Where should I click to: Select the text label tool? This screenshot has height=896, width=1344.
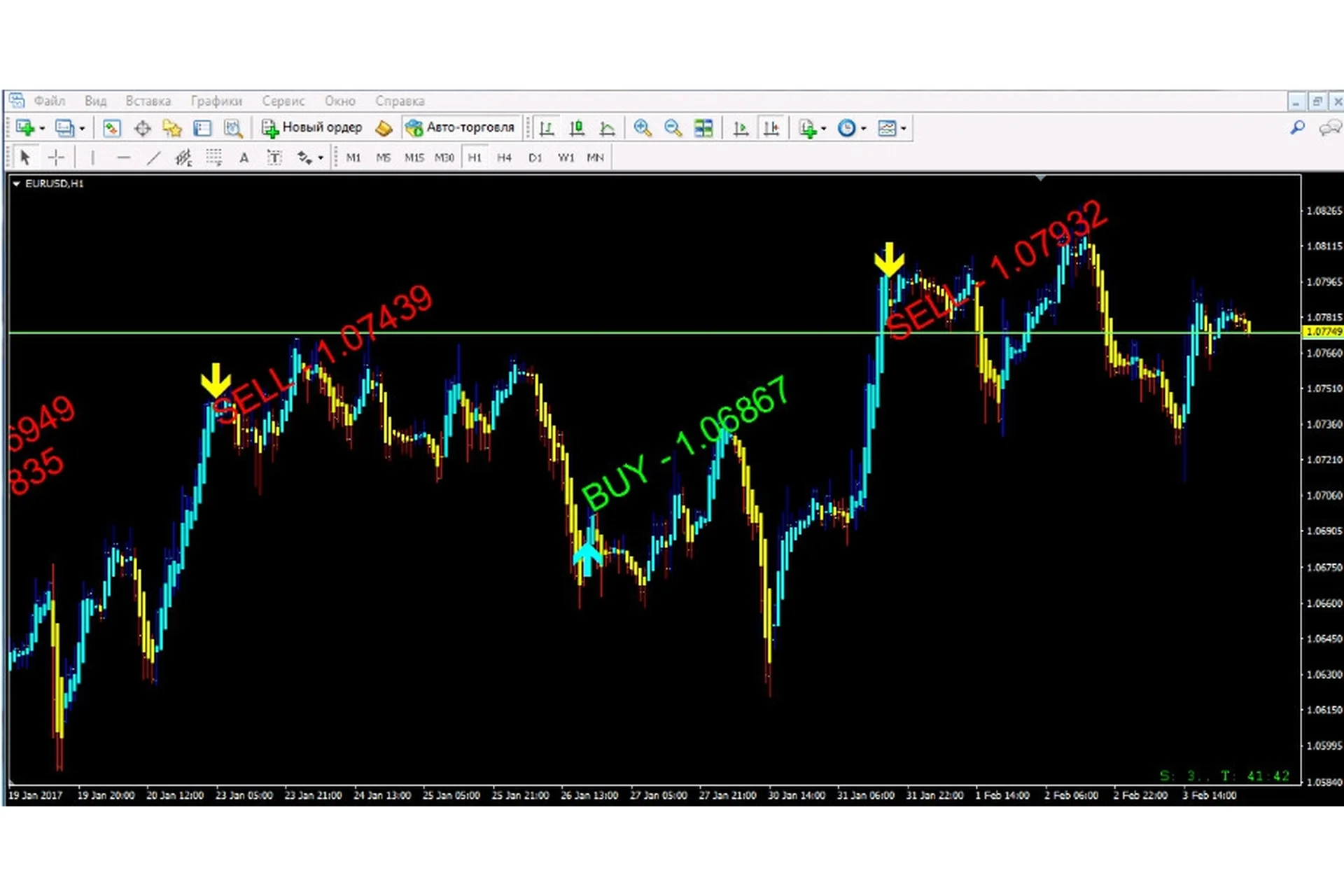click(274, 157)
